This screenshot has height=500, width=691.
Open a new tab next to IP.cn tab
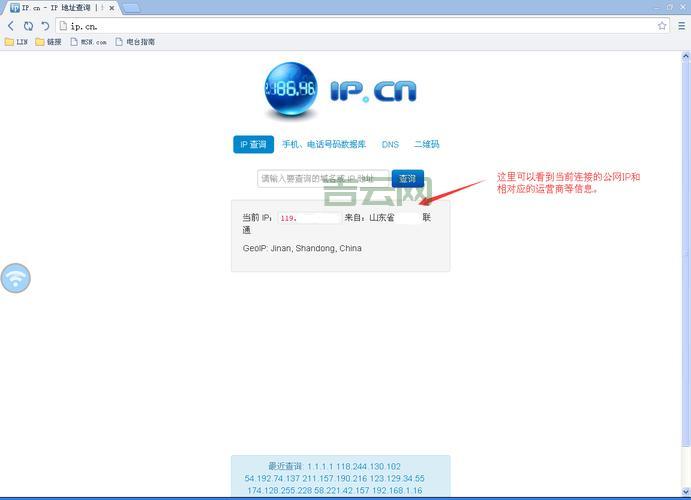click(x=131, y=8)
